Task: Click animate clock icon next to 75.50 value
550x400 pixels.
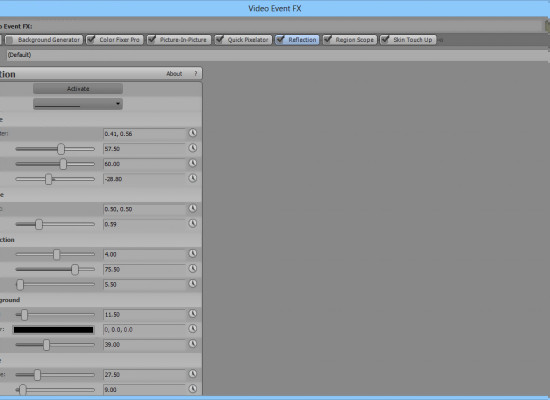Action: (193, 269)
